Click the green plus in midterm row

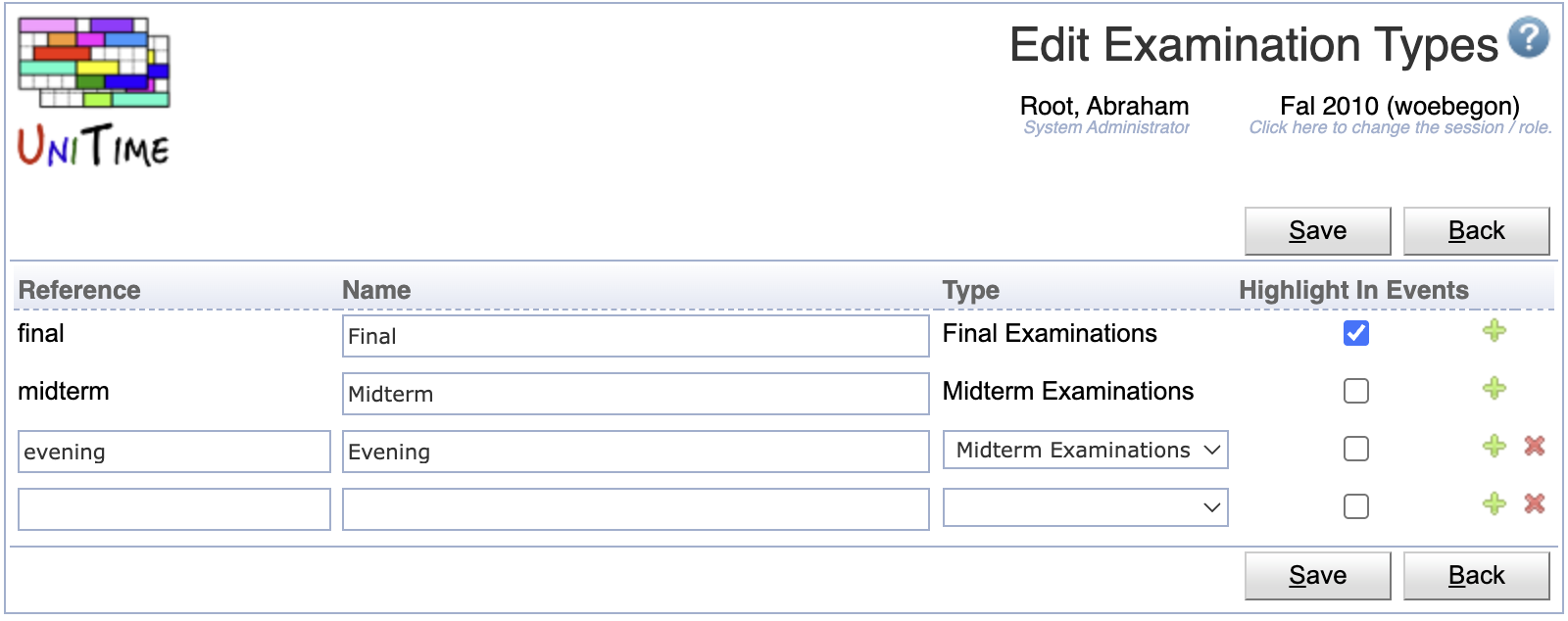click(1494, 389)
